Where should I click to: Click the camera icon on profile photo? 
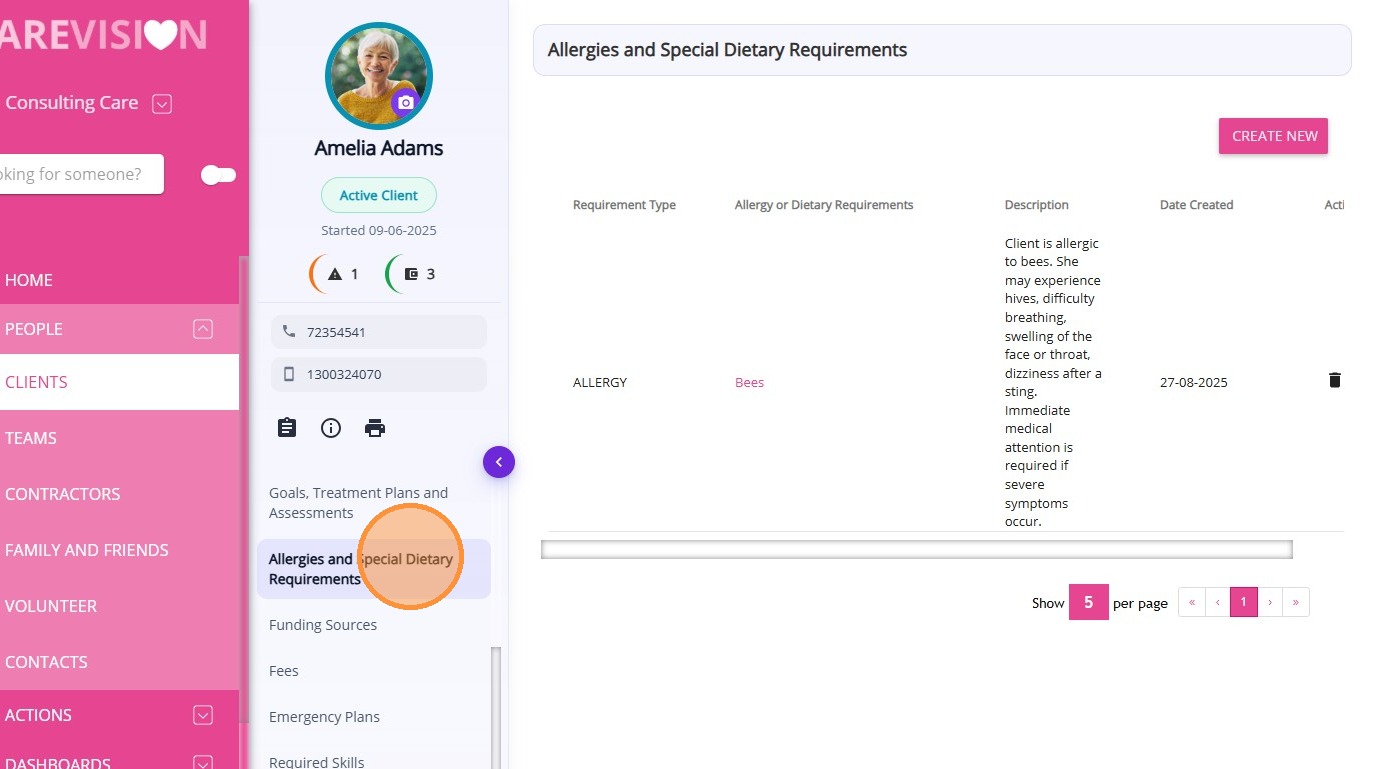pyautogui.click(x=405, y=103)
